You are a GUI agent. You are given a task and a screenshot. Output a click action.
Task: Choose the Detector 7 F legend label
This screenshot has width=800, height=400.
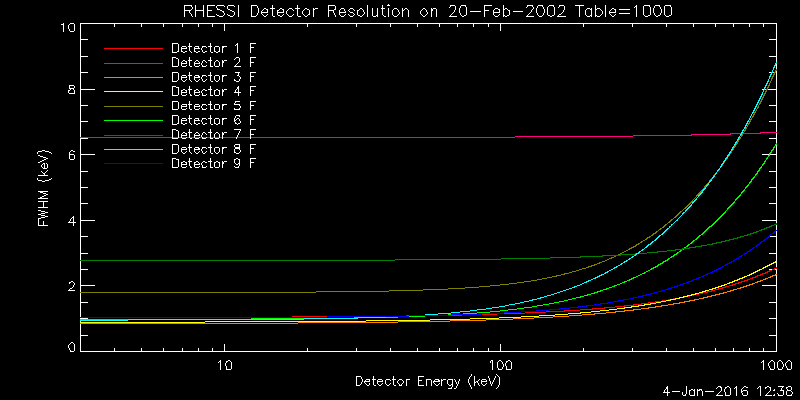tap(213, 134)
